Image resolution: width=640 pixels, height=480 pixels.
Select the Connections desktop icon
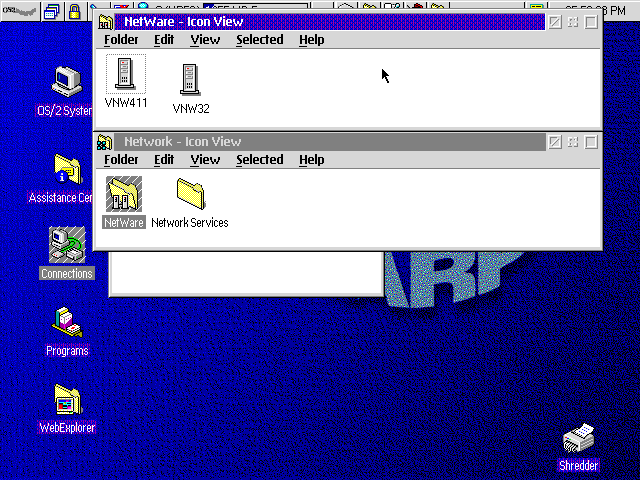coord(67,244)
